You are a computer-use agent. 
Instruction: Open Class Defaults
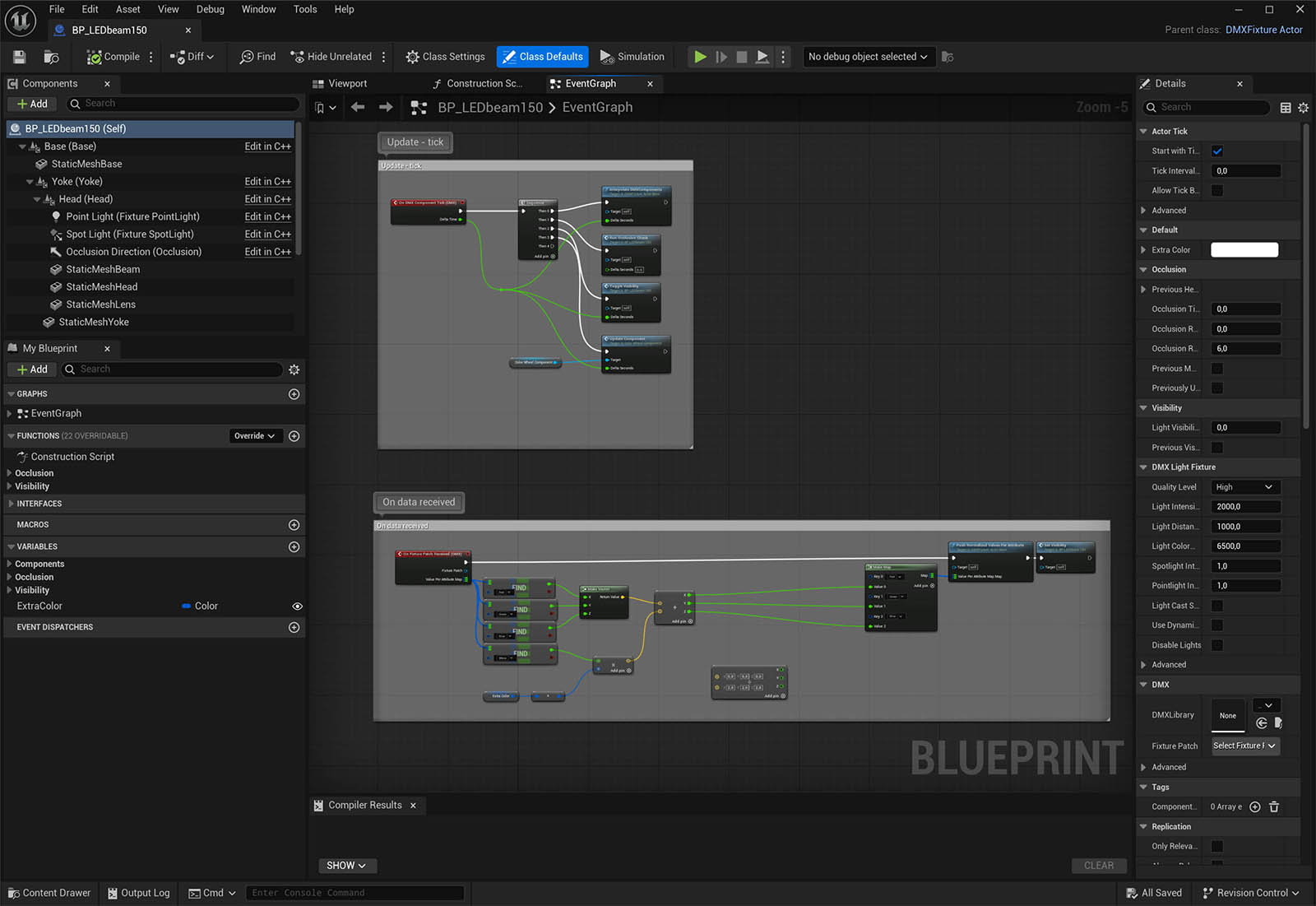(543, 57)
